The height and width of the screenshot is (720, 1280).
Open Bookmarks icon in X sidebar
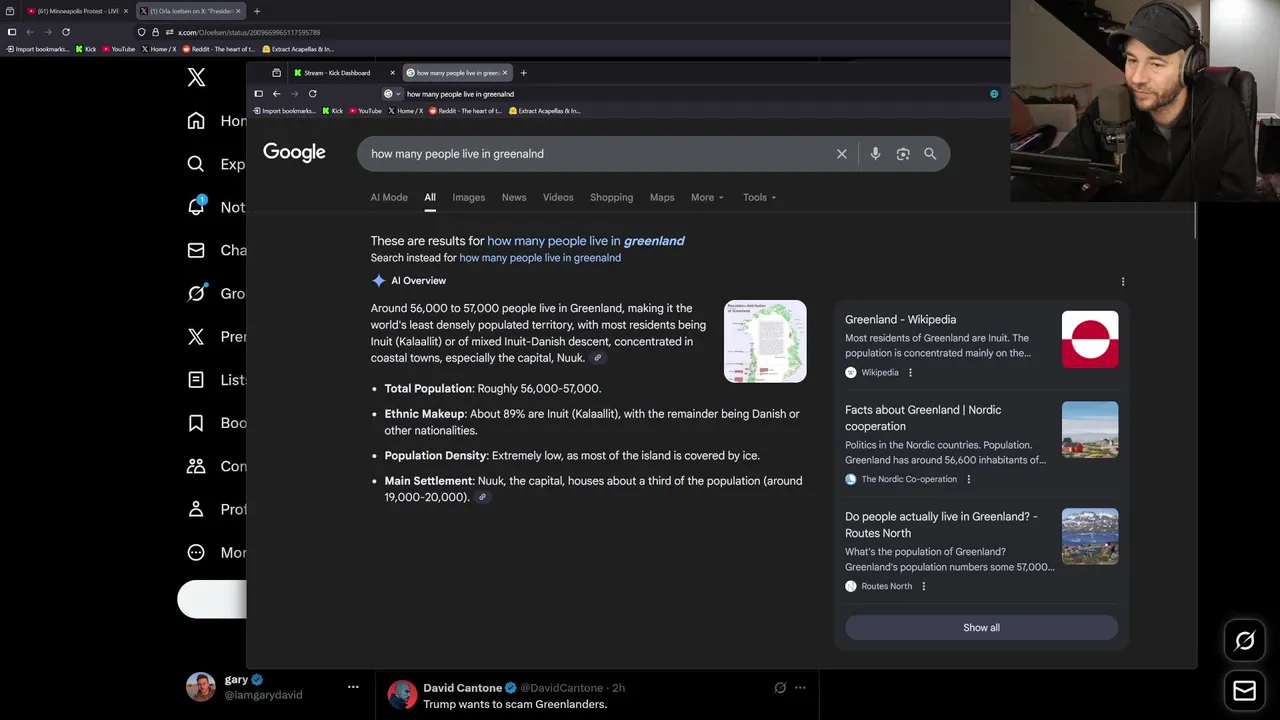point(196,423)
